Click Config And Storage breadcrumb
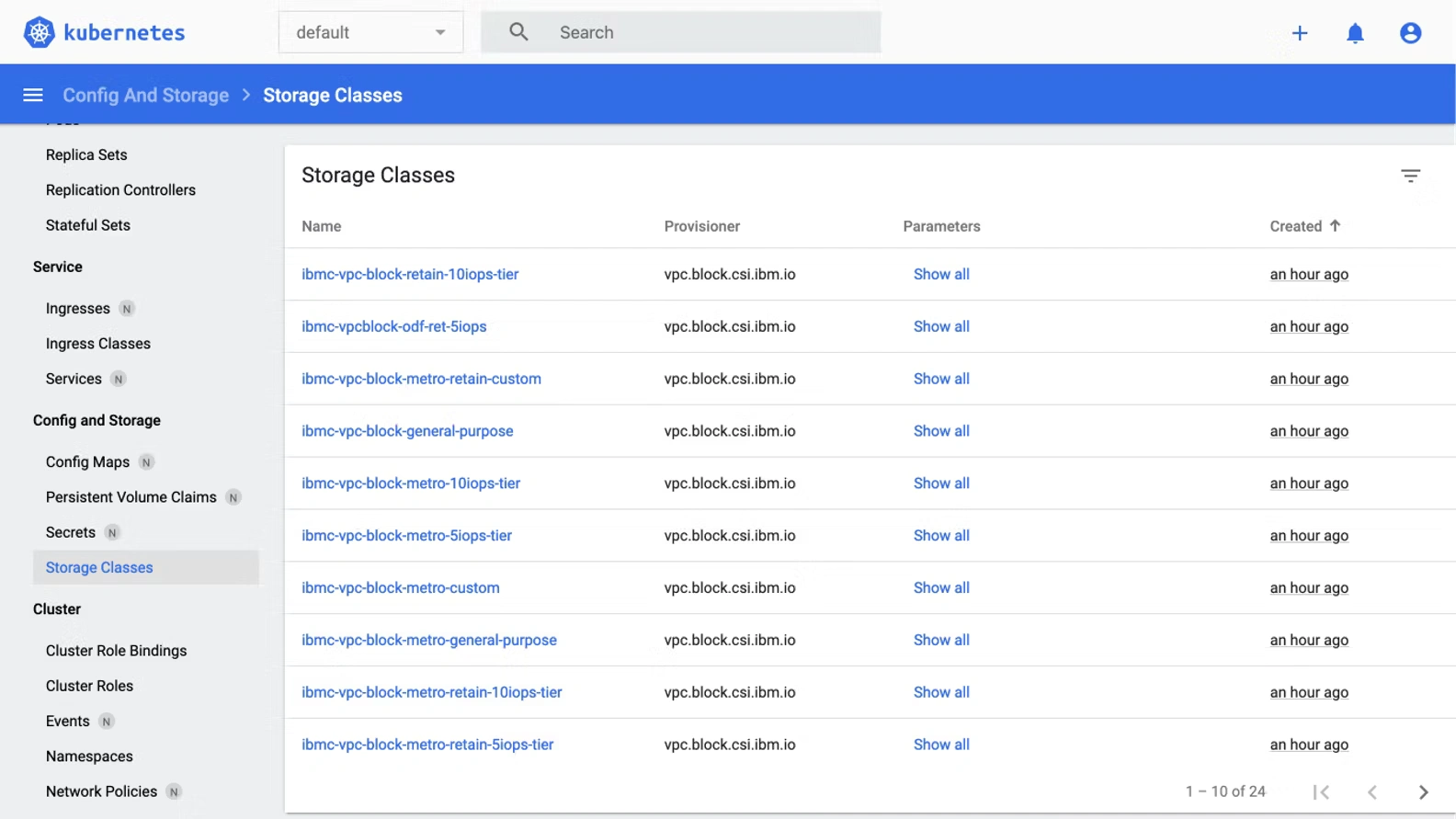1456x819 pixels. point(145,96)
